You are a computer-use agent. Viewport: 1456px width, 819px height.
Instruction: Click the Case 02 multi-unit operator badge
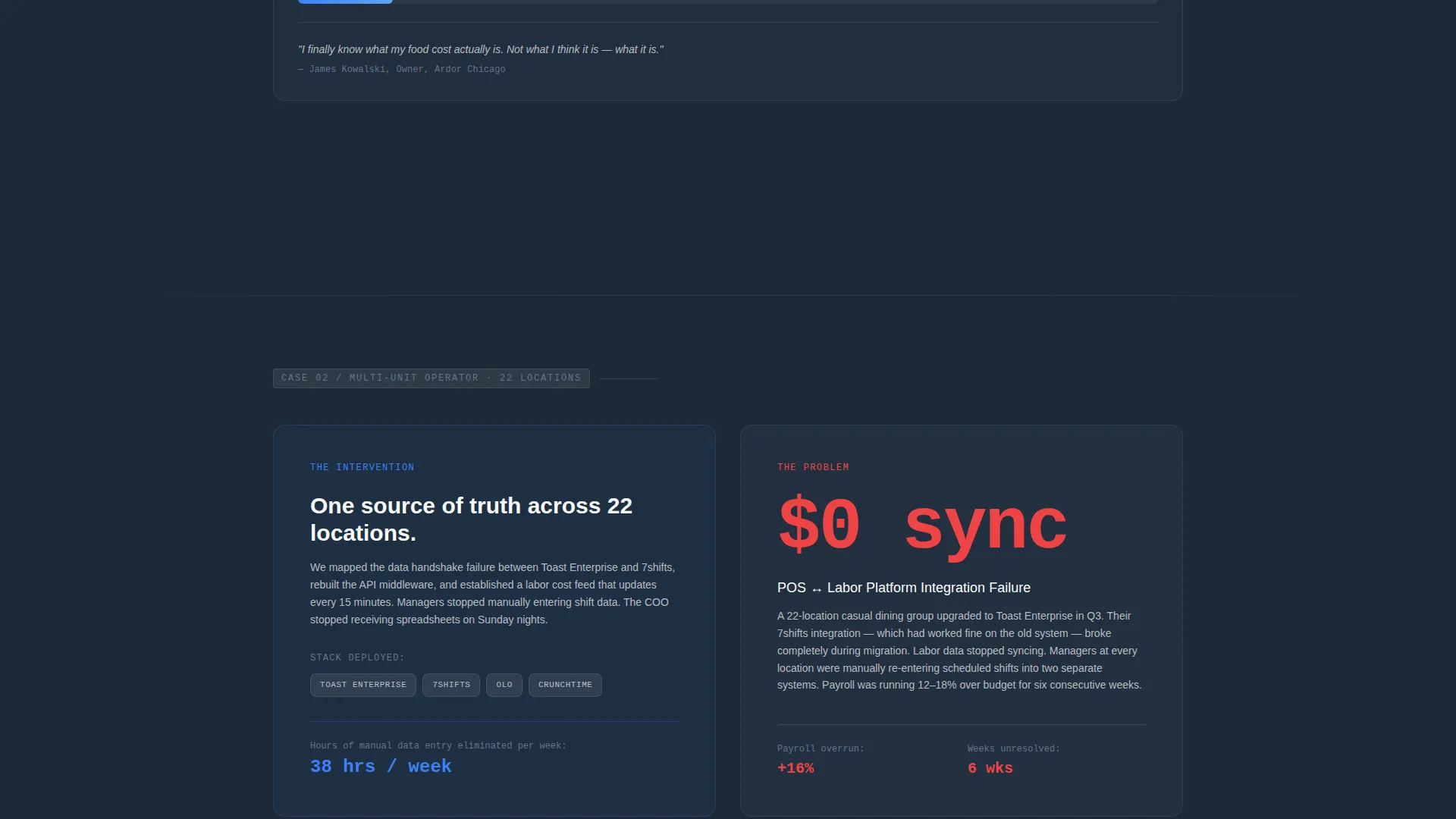431,378
